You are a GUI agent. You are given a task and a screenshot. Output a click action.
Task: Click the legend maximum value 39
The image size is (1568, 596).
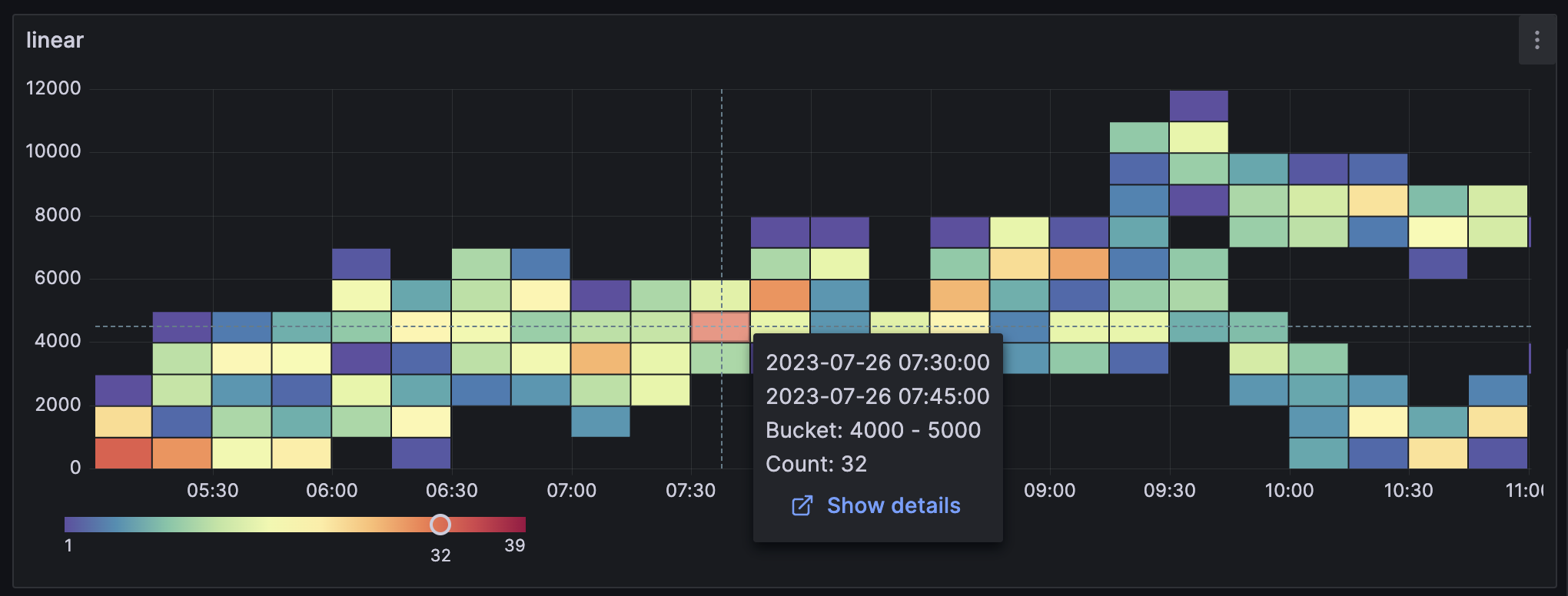(514, 545)
